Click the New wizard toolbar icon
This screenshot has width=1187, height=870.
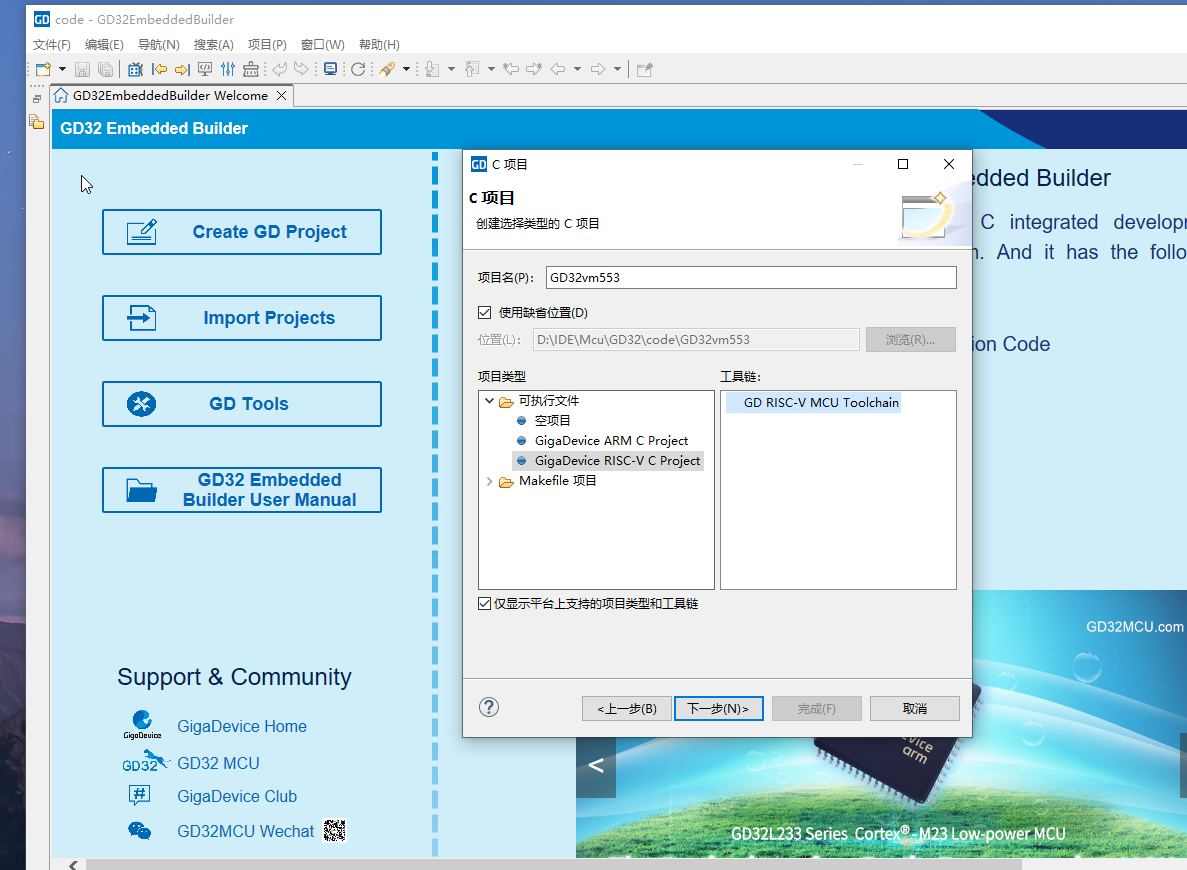click(x=43, y=69)
